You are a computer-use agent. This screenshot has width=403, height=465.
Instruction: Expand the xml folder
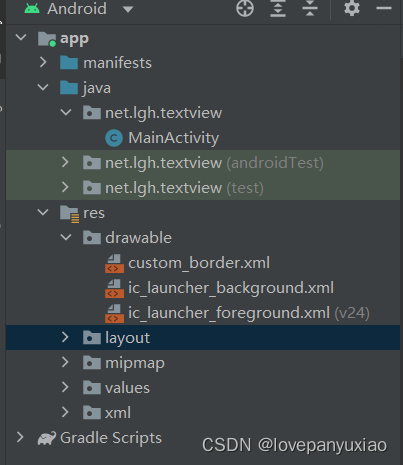coord(65,412)
